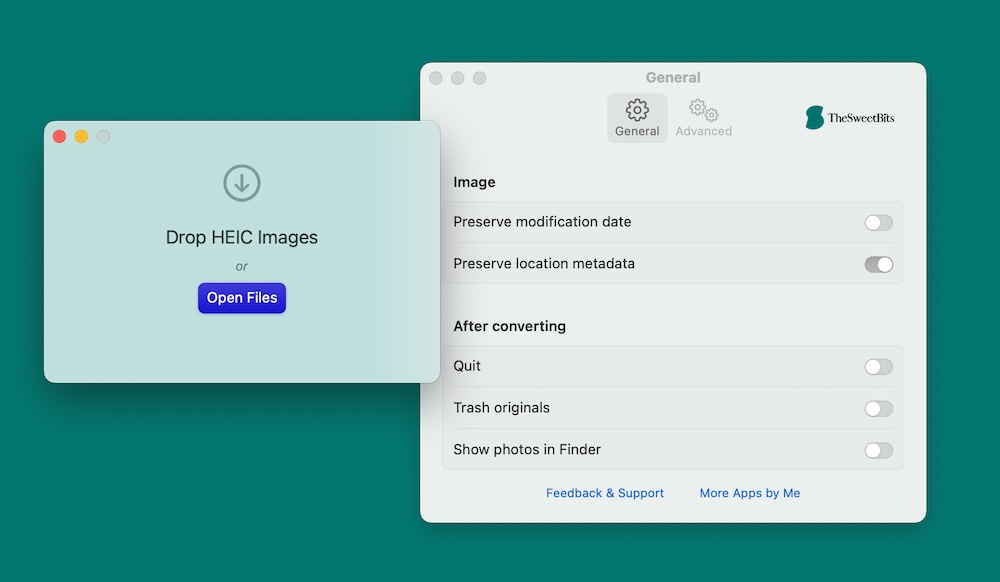
Task: Open the General settings tab
Action: 637,118
